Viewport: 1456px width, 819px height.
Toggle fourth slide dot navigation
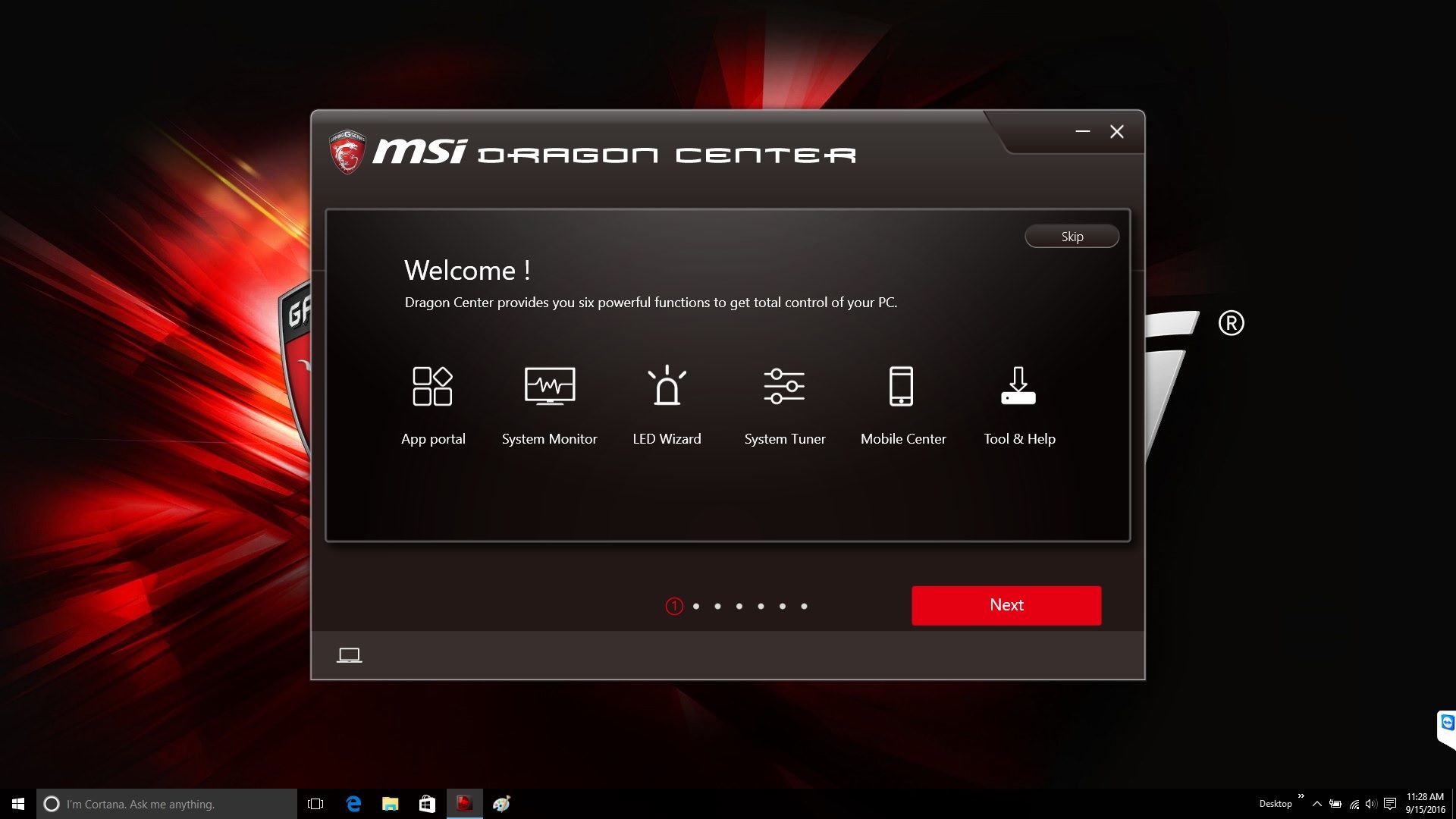click(x=740, y=606)
